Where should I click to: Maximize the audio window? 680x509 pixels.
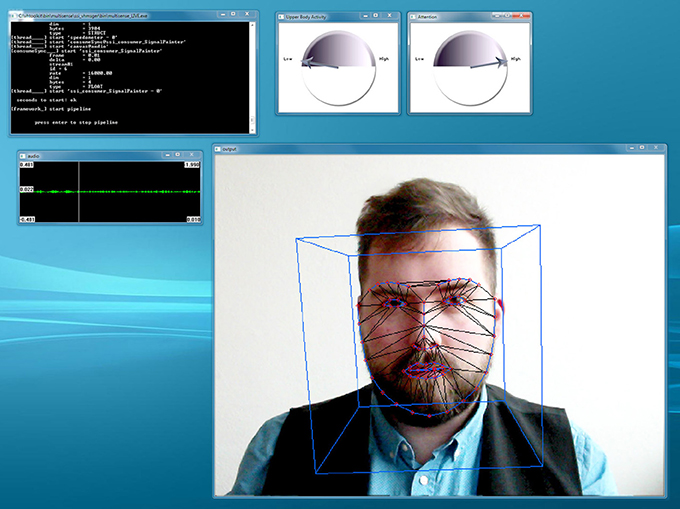(178, 155)
